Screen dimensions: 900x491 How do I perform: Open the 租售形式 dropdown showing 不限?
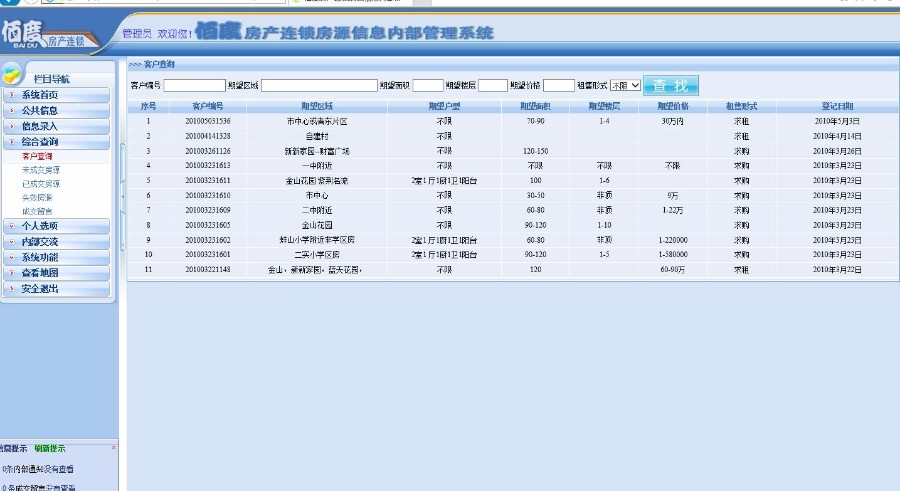click(x=625, y=86)
